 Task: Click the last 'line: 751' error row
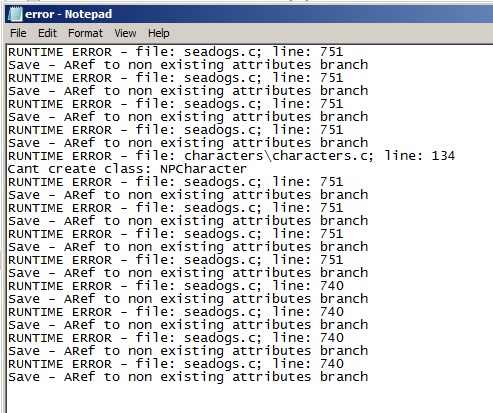pos(176,260)
